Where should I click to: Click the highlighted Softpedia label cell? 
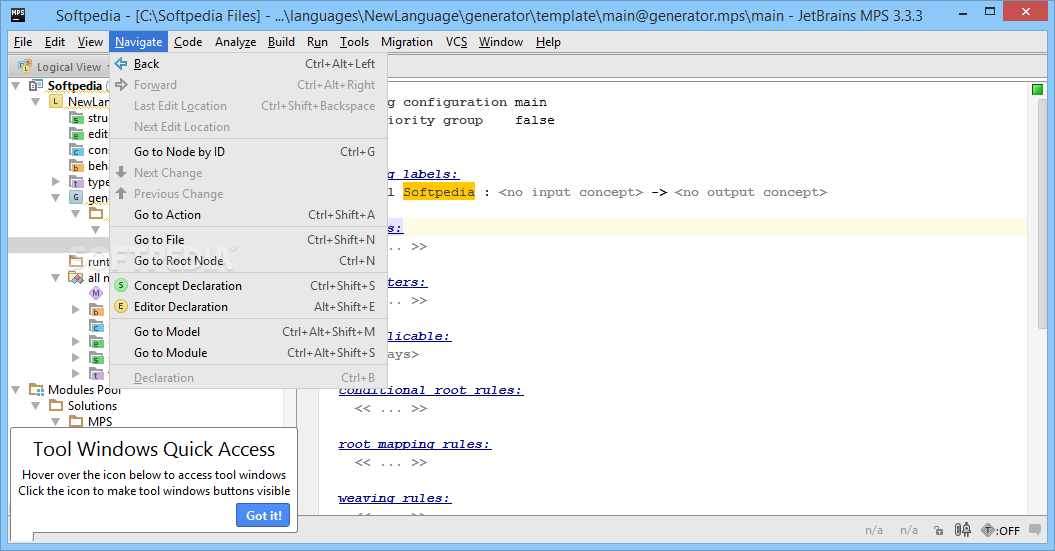click(x=439, y=192)
